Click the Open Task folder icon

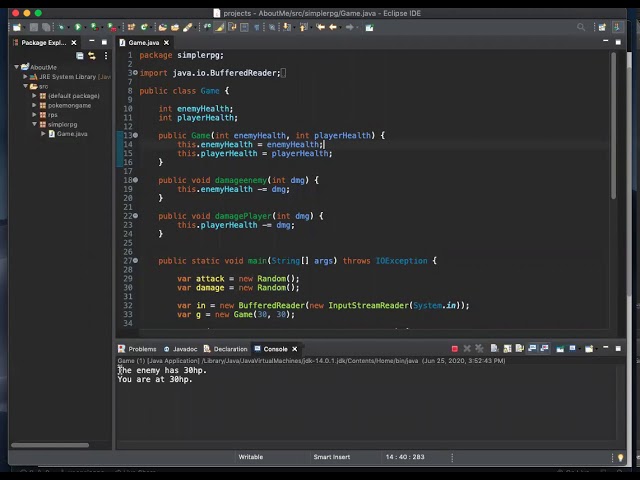[x=175, y=27]
